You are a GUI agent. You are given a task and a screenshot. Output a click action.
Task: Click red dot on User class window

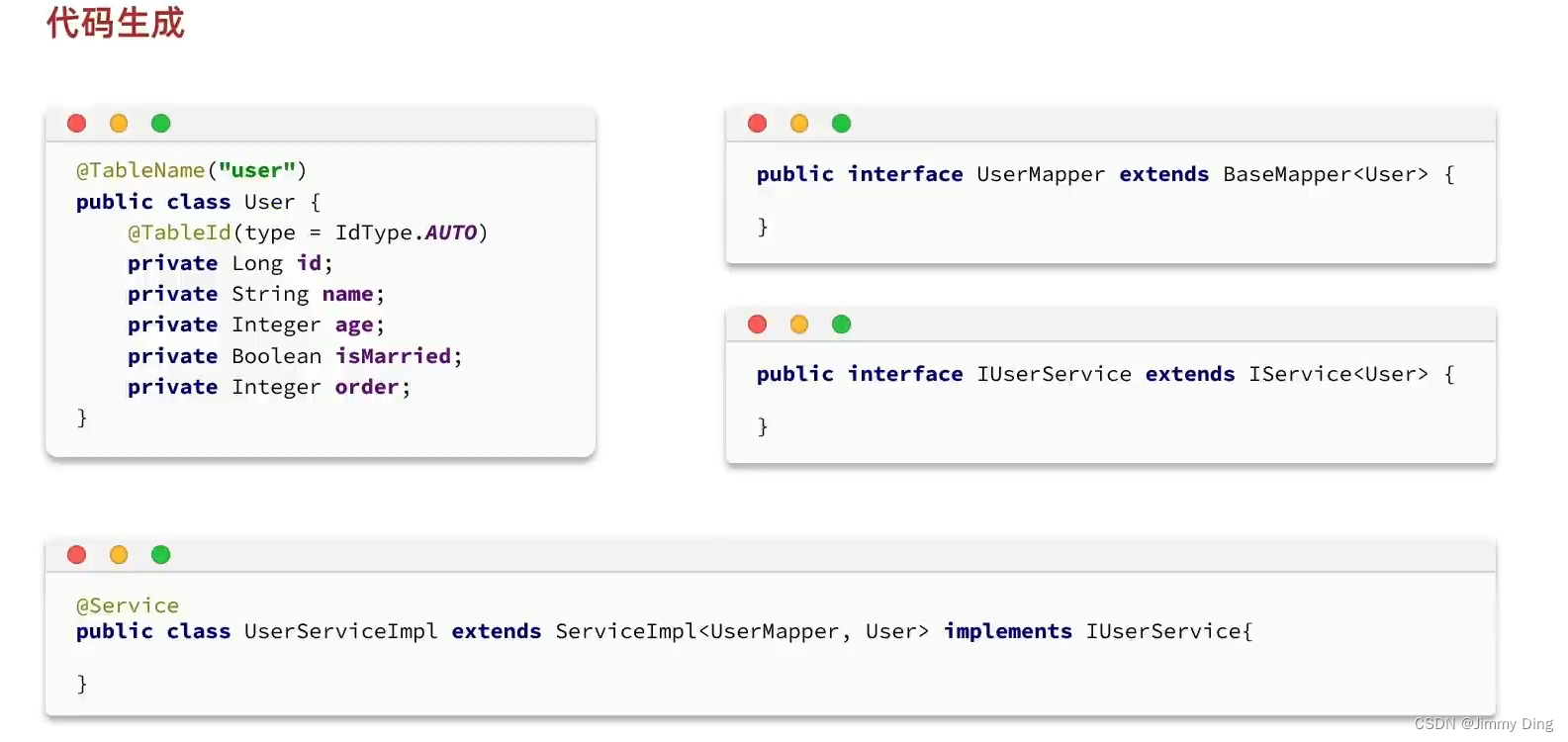point(76,123)
